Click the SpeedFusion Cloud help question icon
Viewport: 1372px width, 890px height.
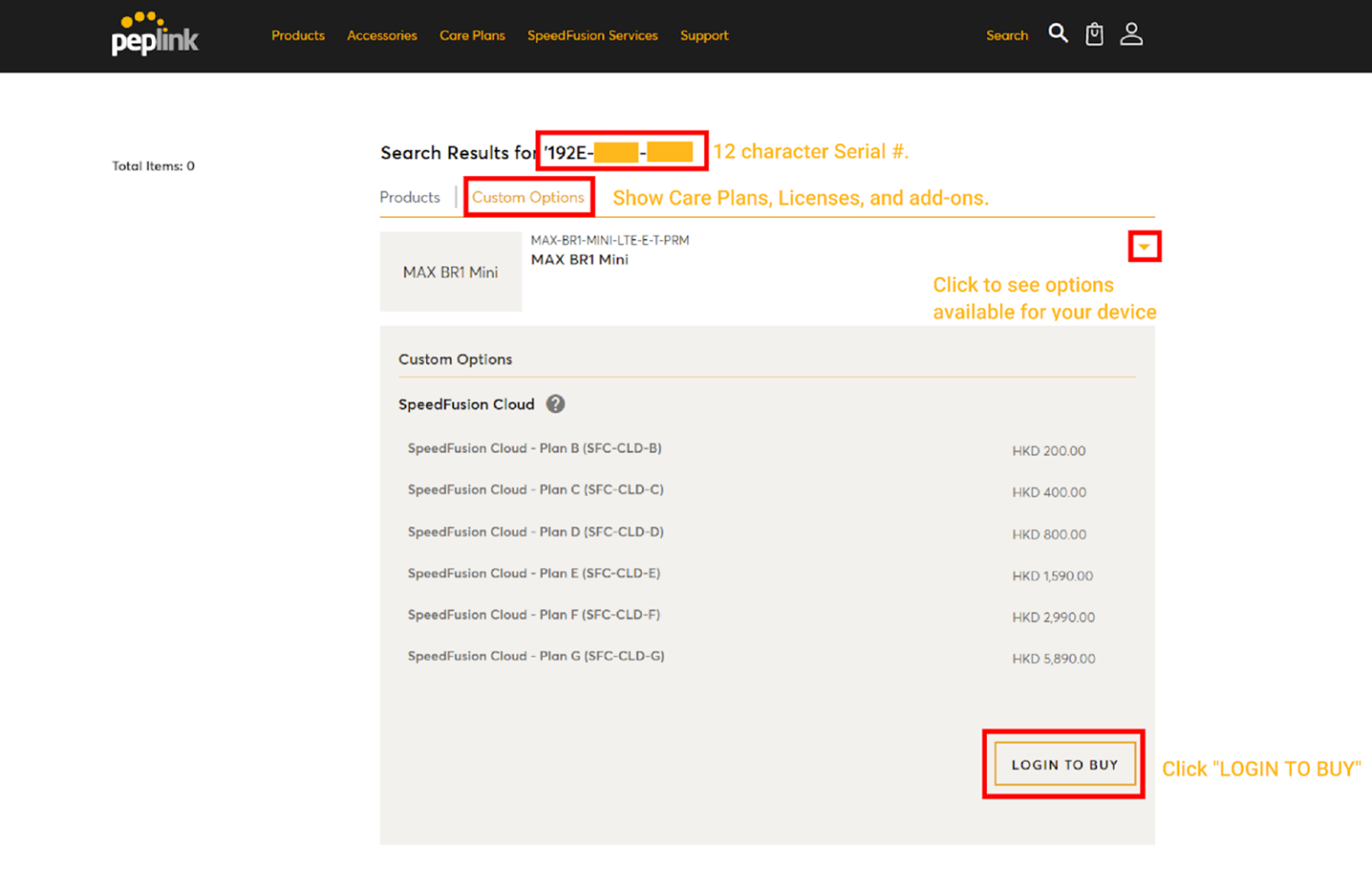pos(556,404)
